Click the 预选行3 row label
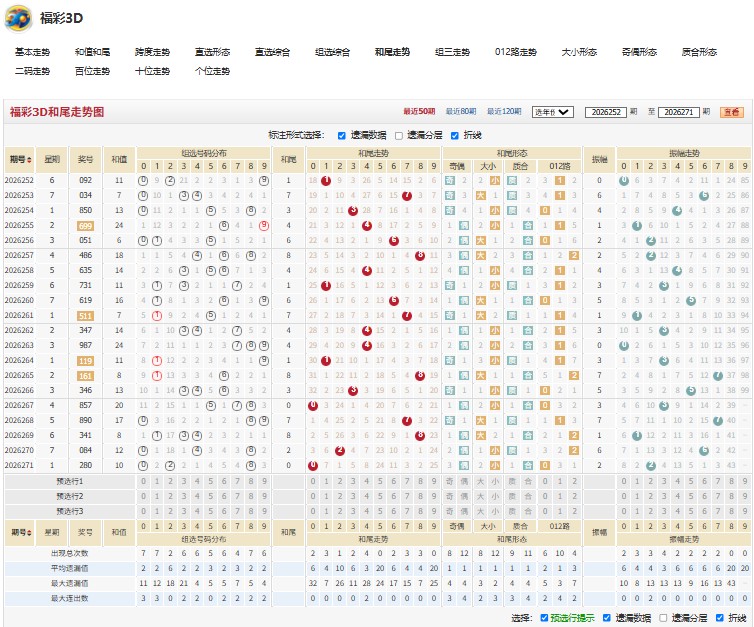Screen dimensions: 754x627 [x=70, y=511]
